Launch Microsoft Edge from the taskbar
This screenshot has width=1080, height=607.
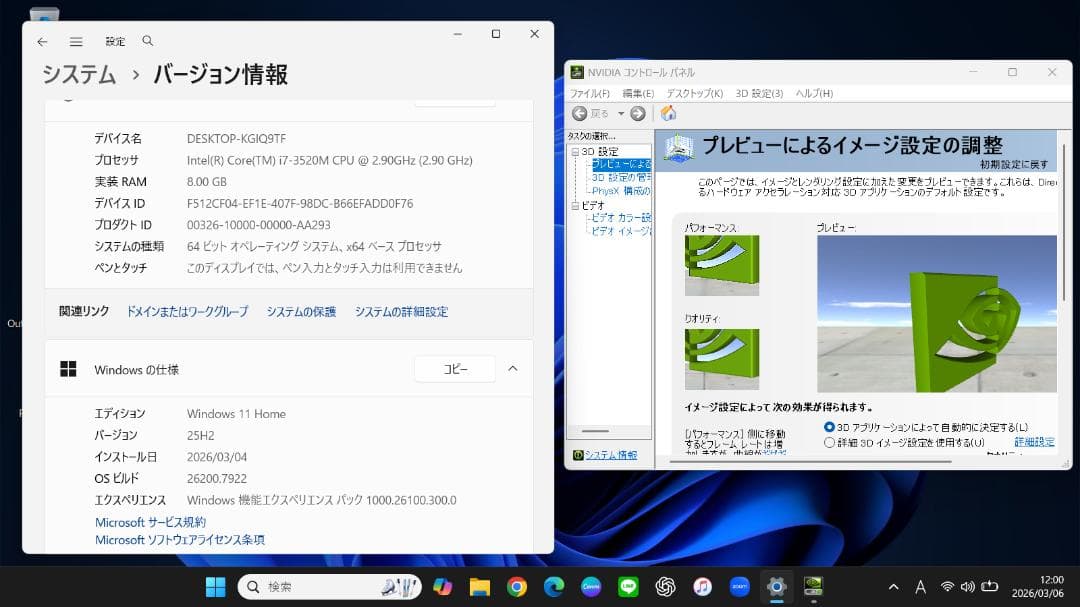click(554, 586)
